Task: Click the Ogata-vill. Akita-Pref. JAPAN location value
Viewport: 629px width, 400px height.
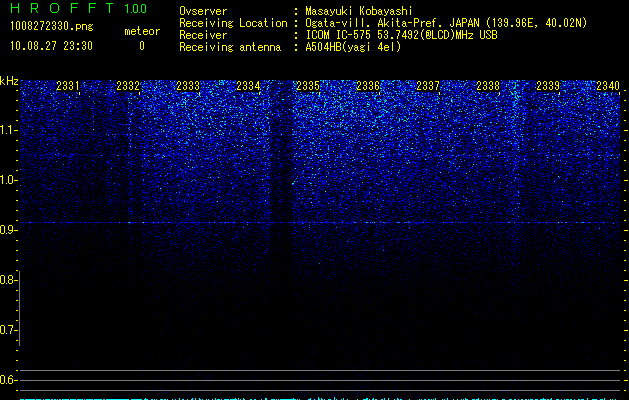Action: click(x=446, y=23)
